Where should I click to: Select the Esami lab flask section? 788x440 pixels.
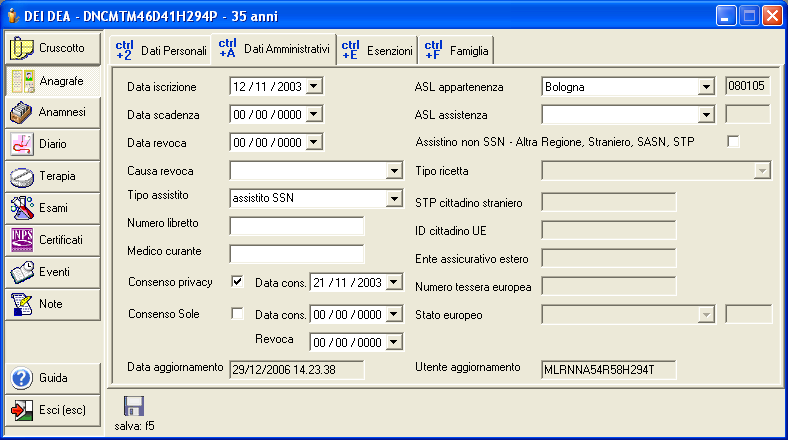coord(52,209)
